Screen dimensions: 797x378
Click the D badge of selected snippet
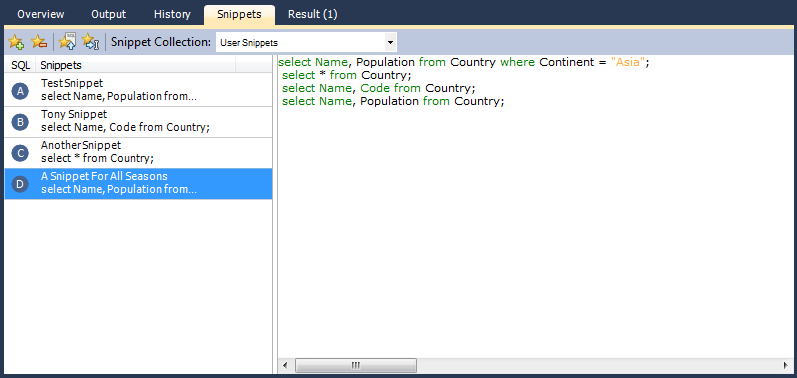(x=20, y=184)
